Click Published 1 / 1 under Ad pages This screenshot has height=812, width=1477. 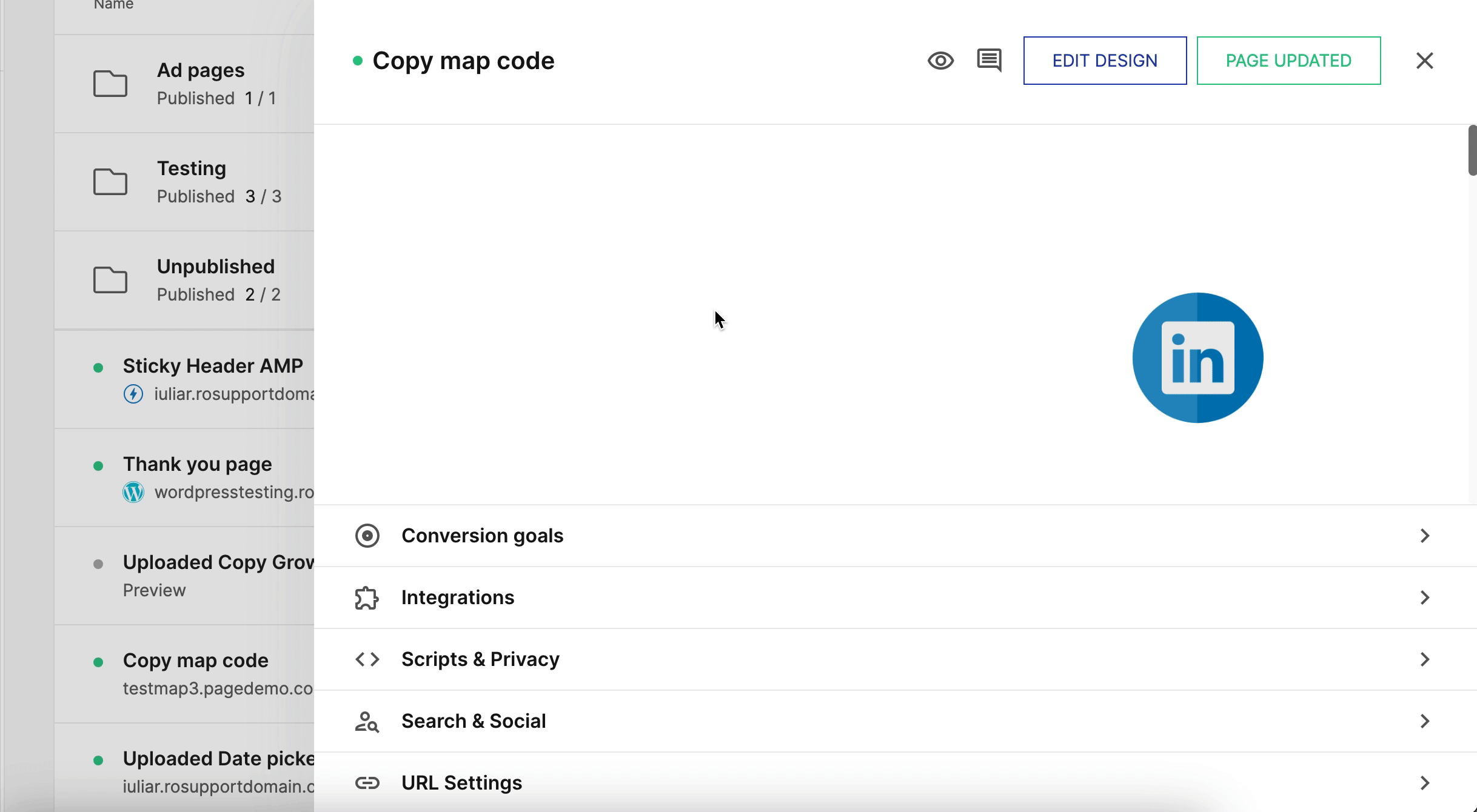[216, 98]
